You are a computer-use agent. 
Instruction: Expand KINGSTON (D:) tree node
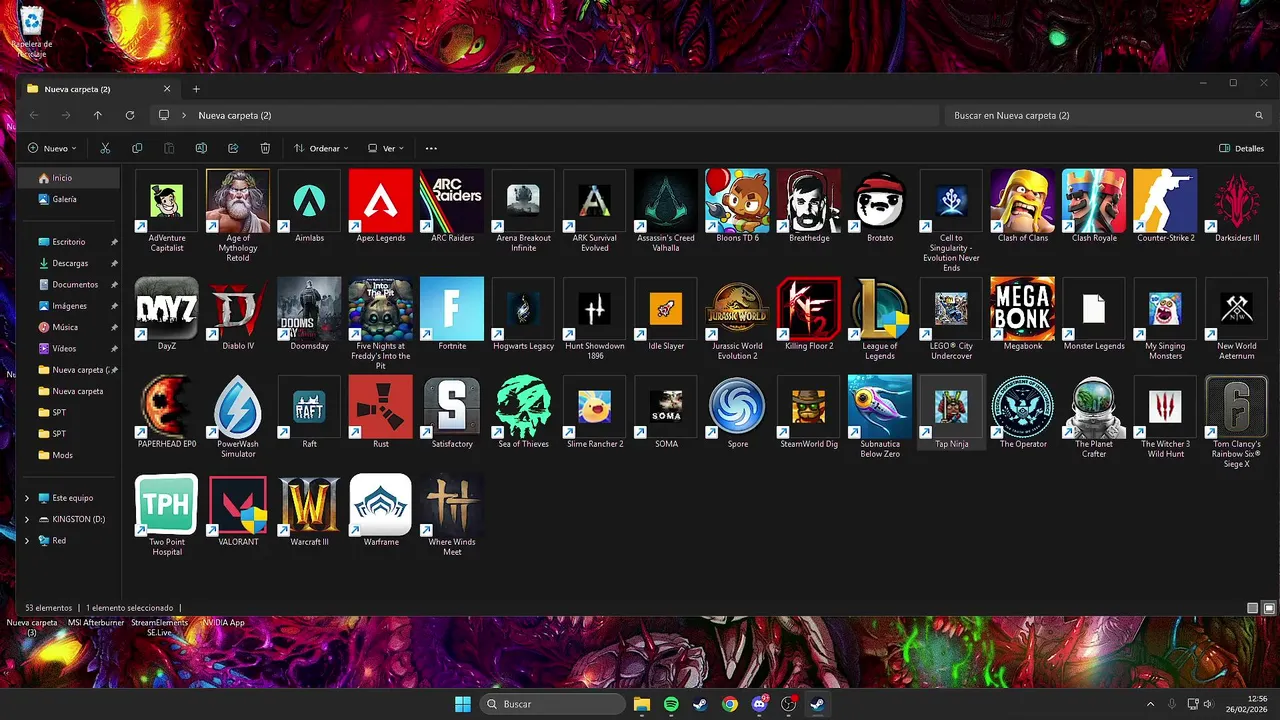(27, 519)
